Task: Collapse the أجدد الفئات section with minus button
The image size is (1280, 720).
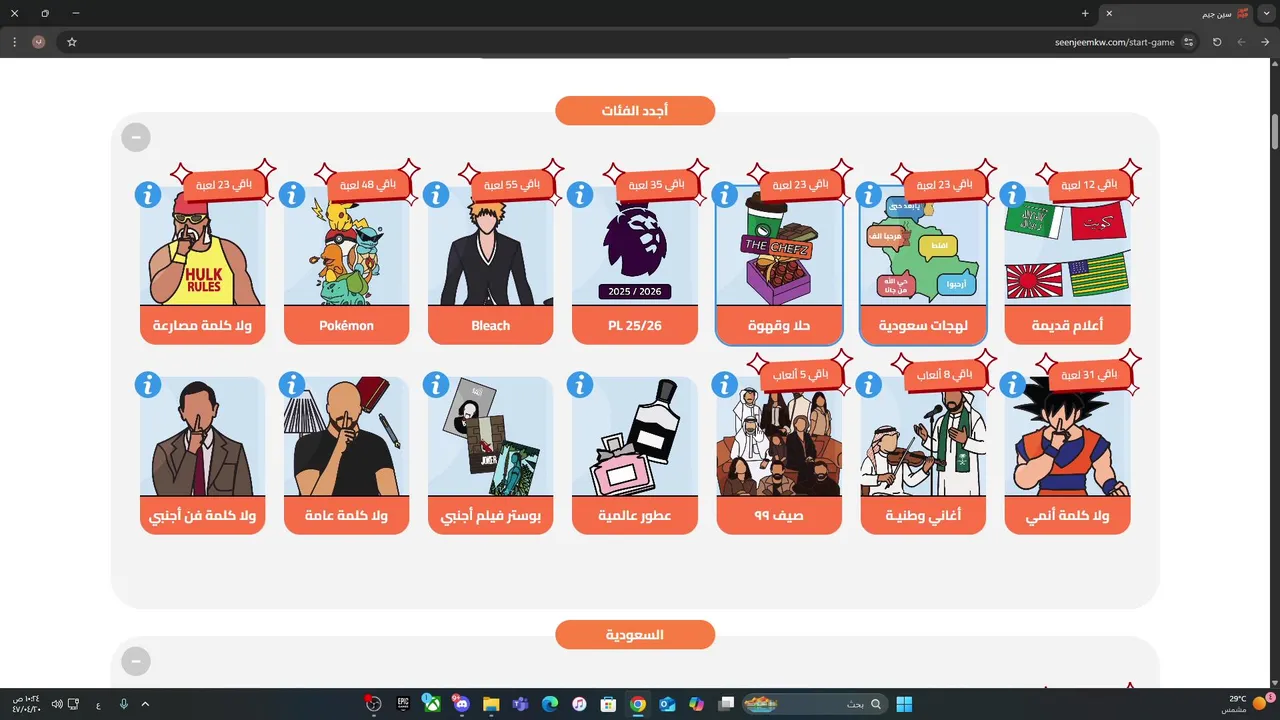Action: (136, 137)
